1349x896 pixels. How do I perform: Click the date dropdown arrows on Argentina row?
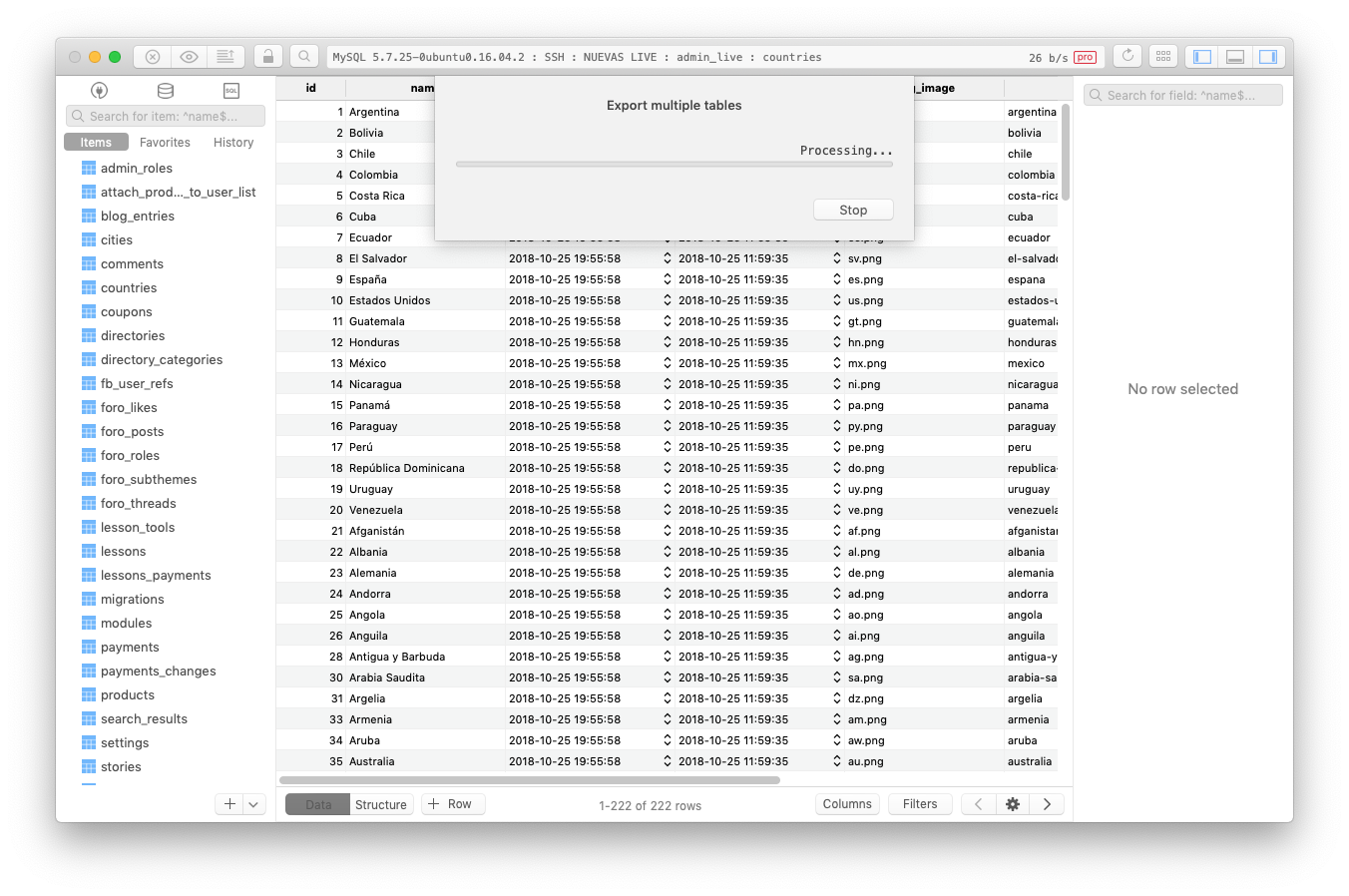coord(667,112)
